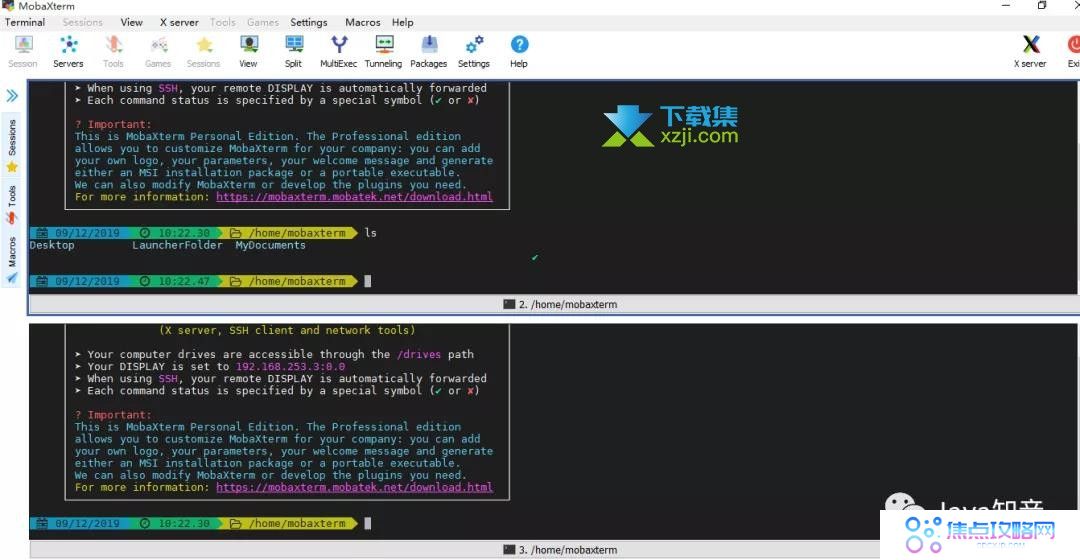
Task: Open the Servers toolbar icon
Action: pos(68,52)
